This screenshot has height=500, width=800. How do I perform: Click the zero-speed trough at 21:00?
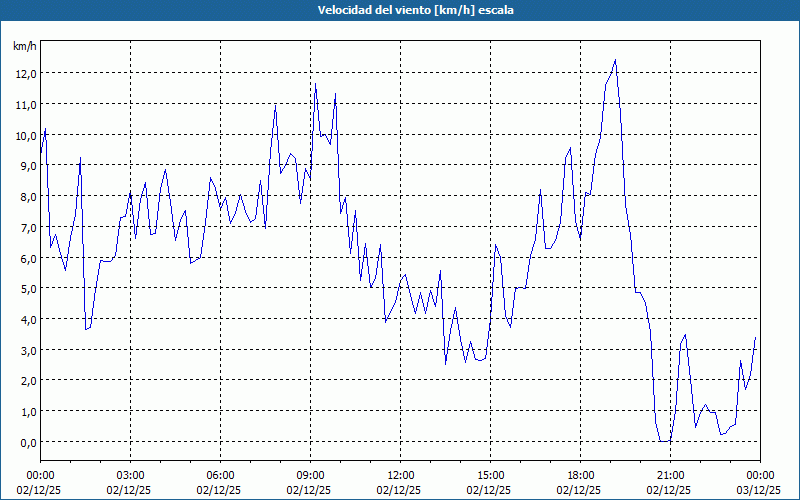664,441
